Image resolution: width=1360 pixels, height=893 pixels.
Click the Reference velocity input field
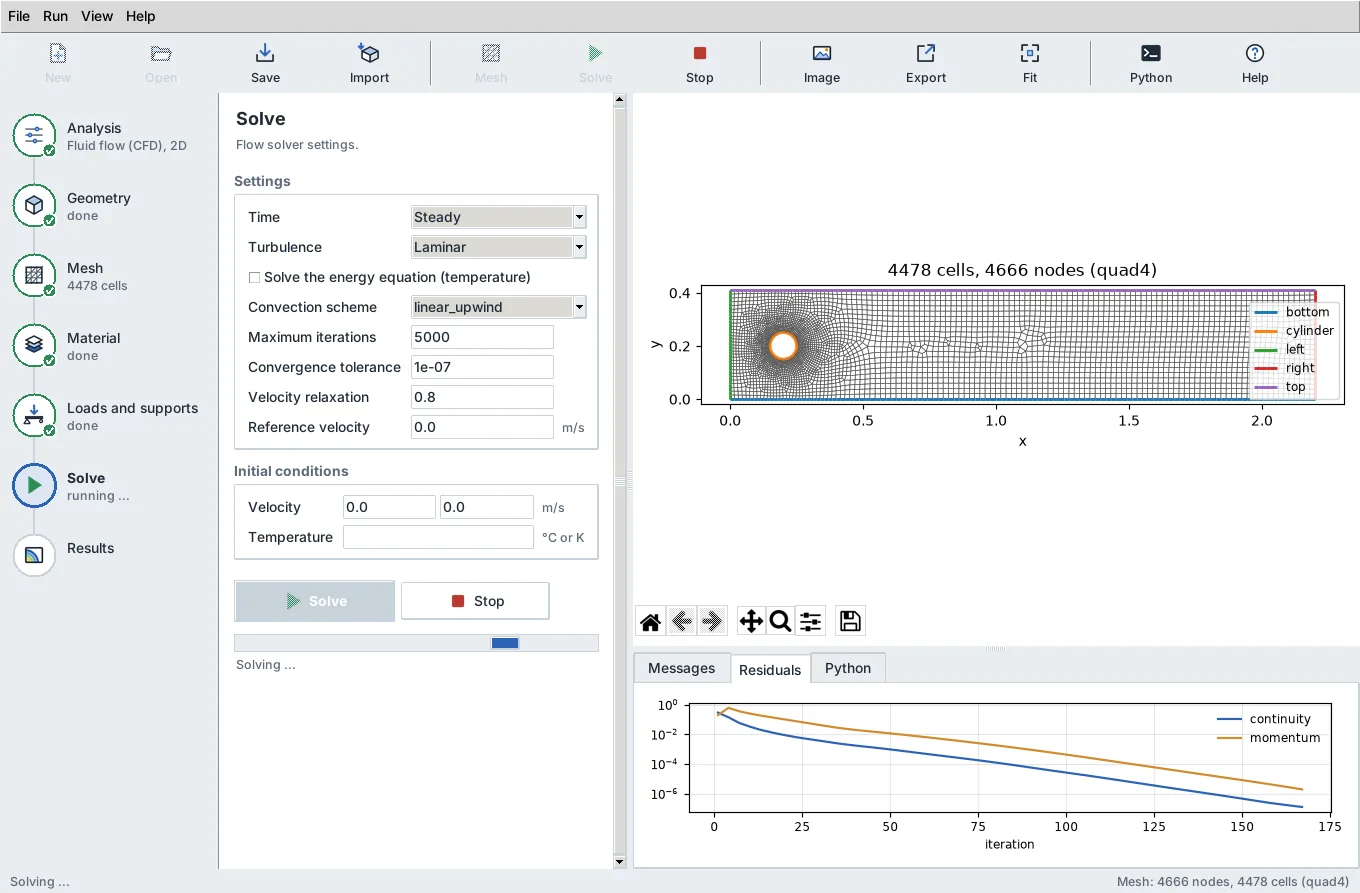click(x=482, y=427)
